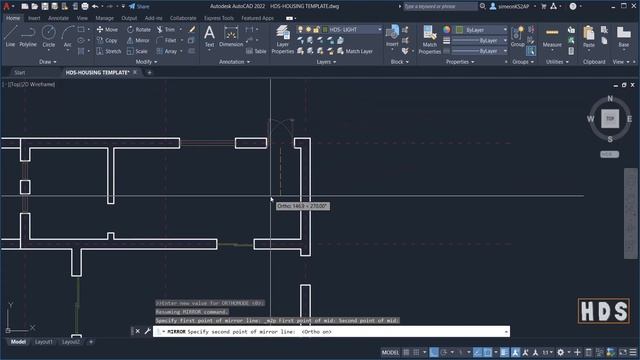Click the Copy command
Screen dimensions: 640x360
(107, 40)
